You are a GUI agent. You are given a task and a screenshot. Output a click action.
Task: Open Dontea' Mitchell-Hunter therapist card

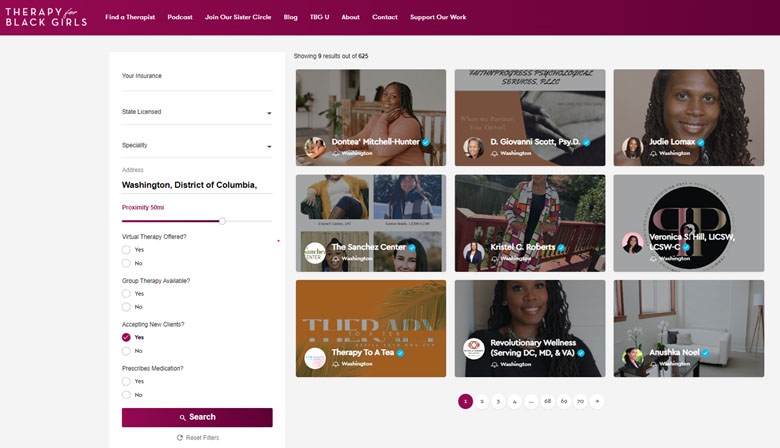click(x=371, y=117)
